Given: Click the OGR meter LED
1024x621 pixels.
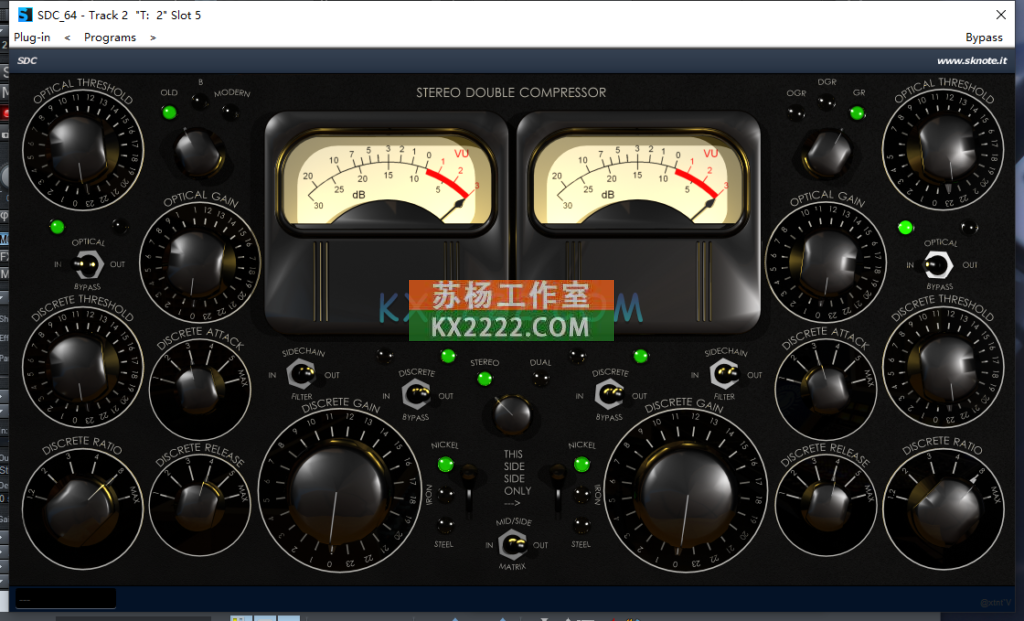Looking at the screenshot, I should pos(795,113).
